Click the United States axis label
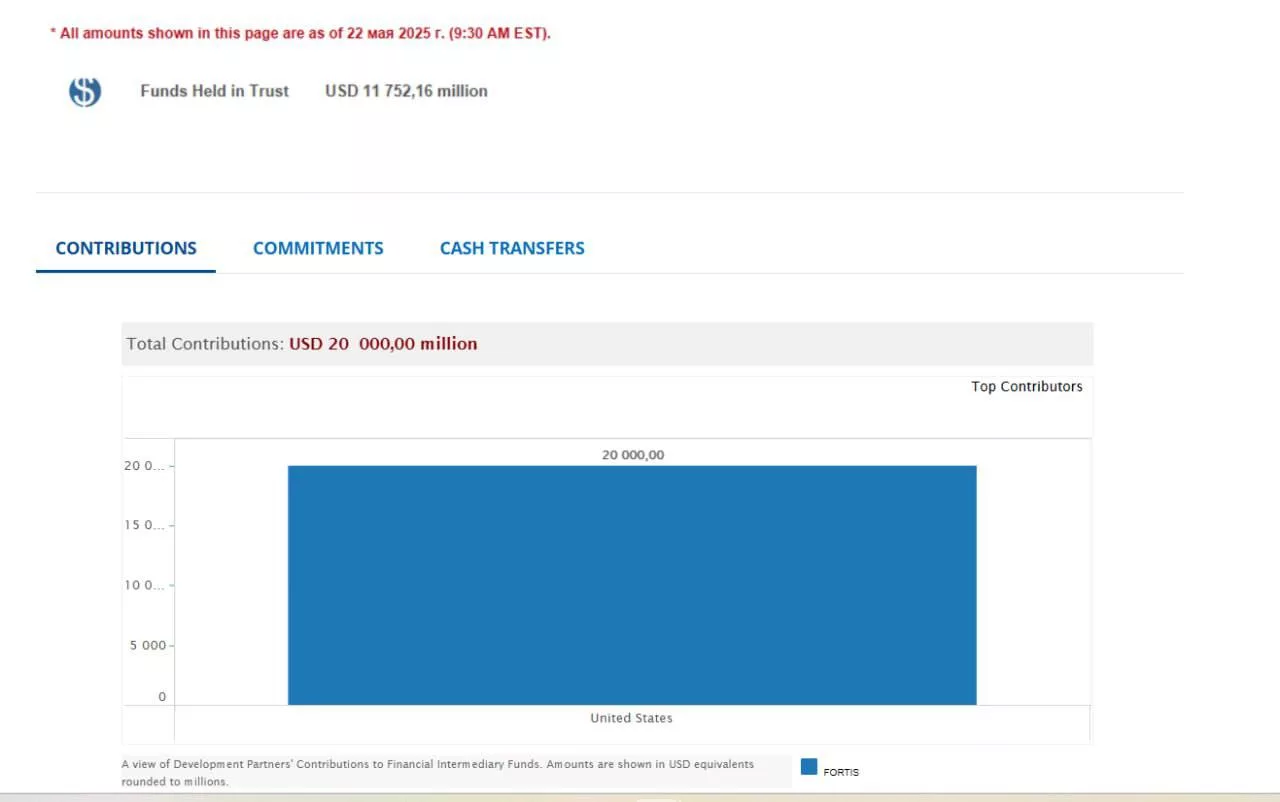 tap(631, 718)
